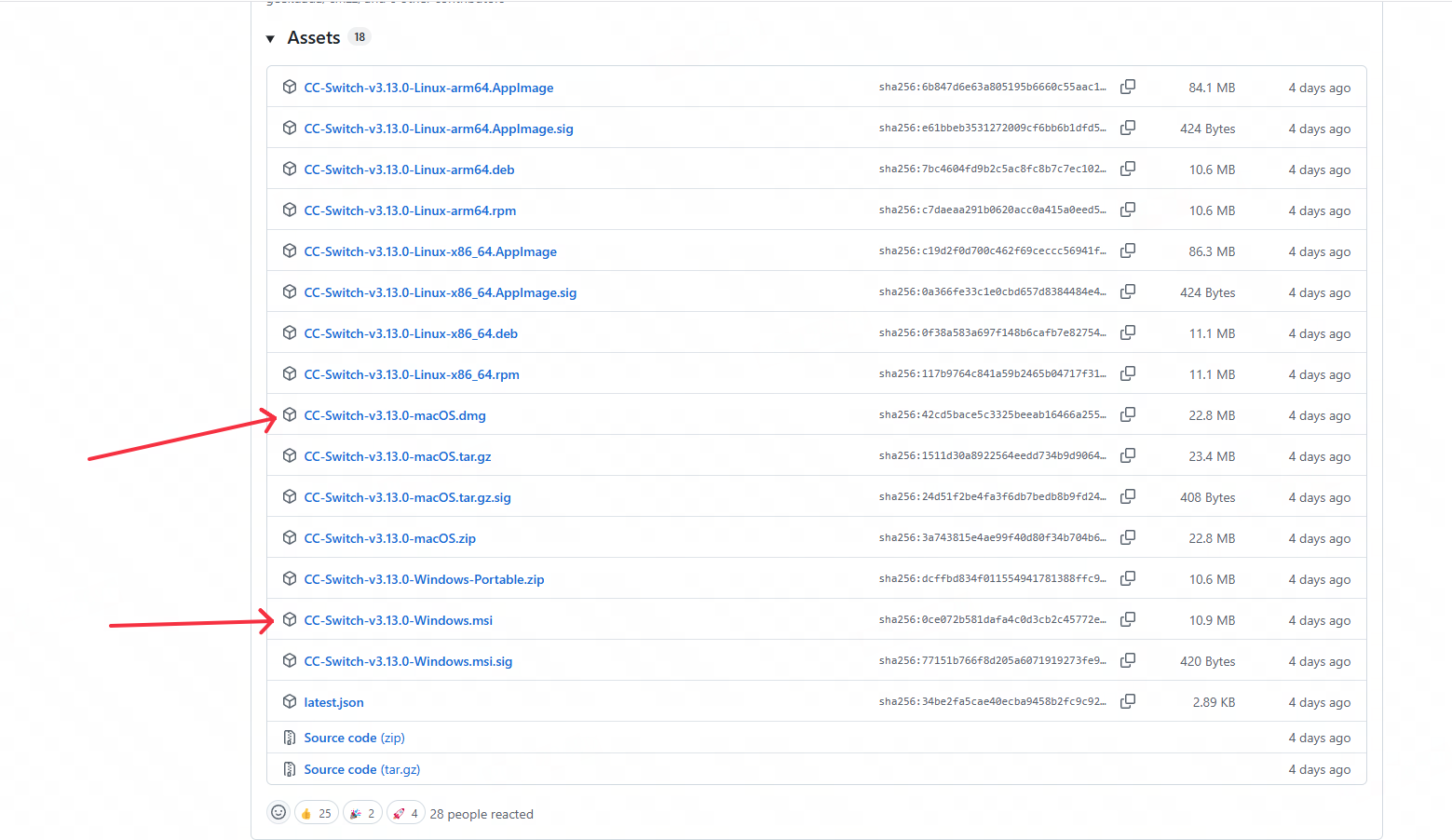Download CC-Switch-v3.13.0-Linux-x86_64.AppImage

[430, 251]
